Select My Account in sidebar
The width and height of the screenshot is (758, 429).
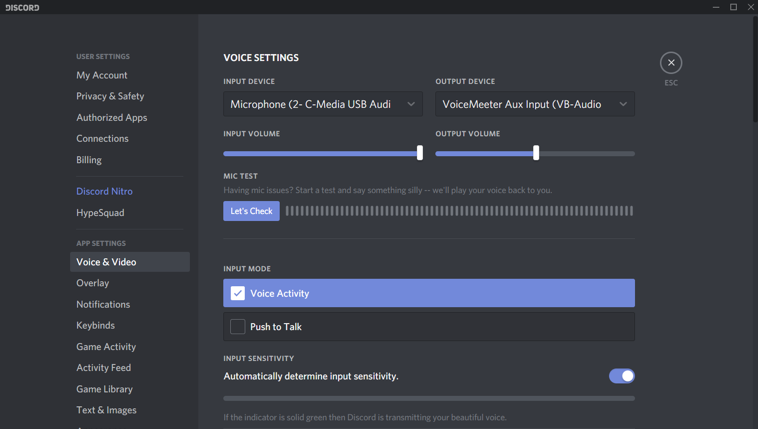(102, 75)
